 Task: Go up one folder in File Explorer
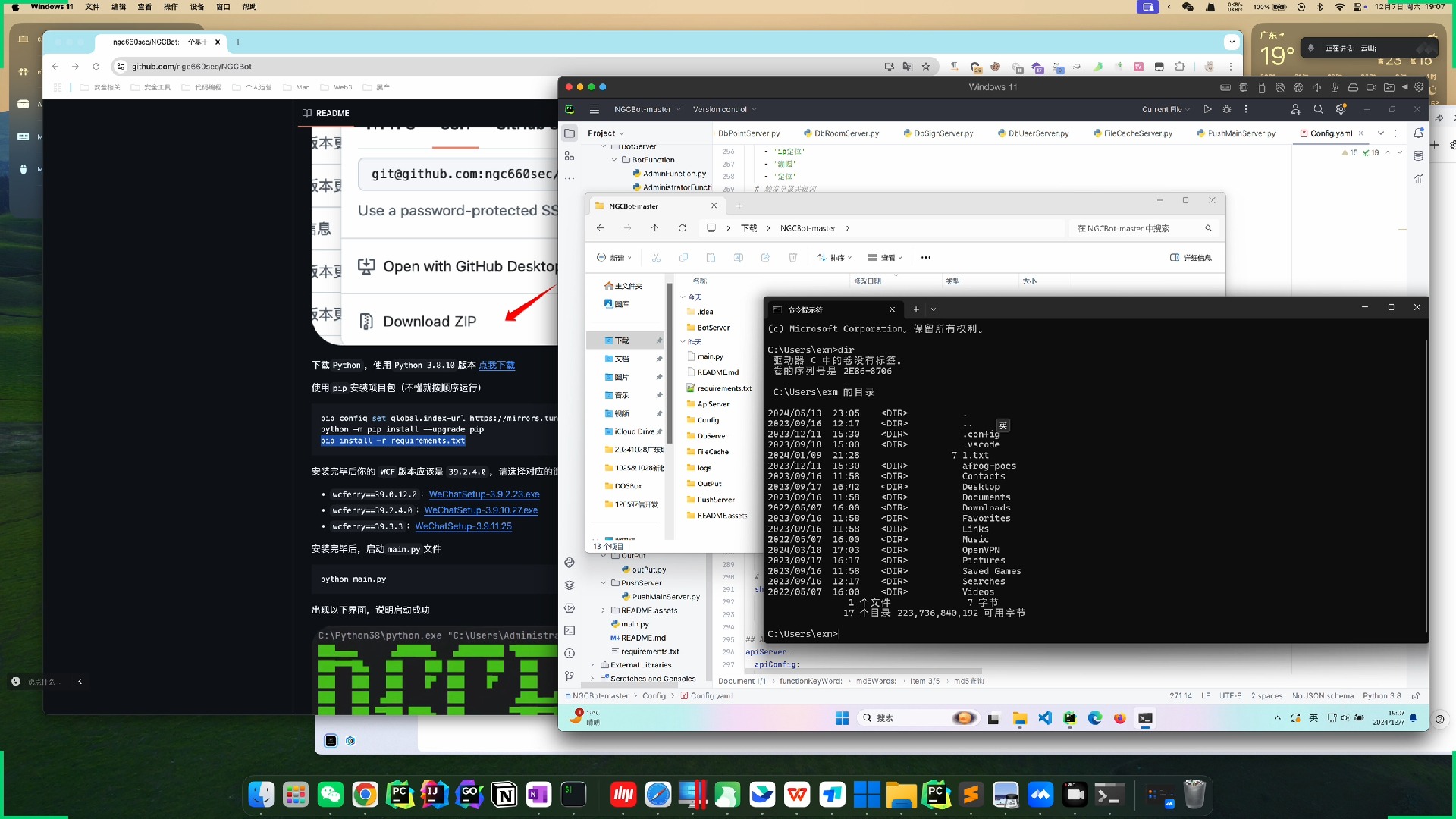[654, 228]
